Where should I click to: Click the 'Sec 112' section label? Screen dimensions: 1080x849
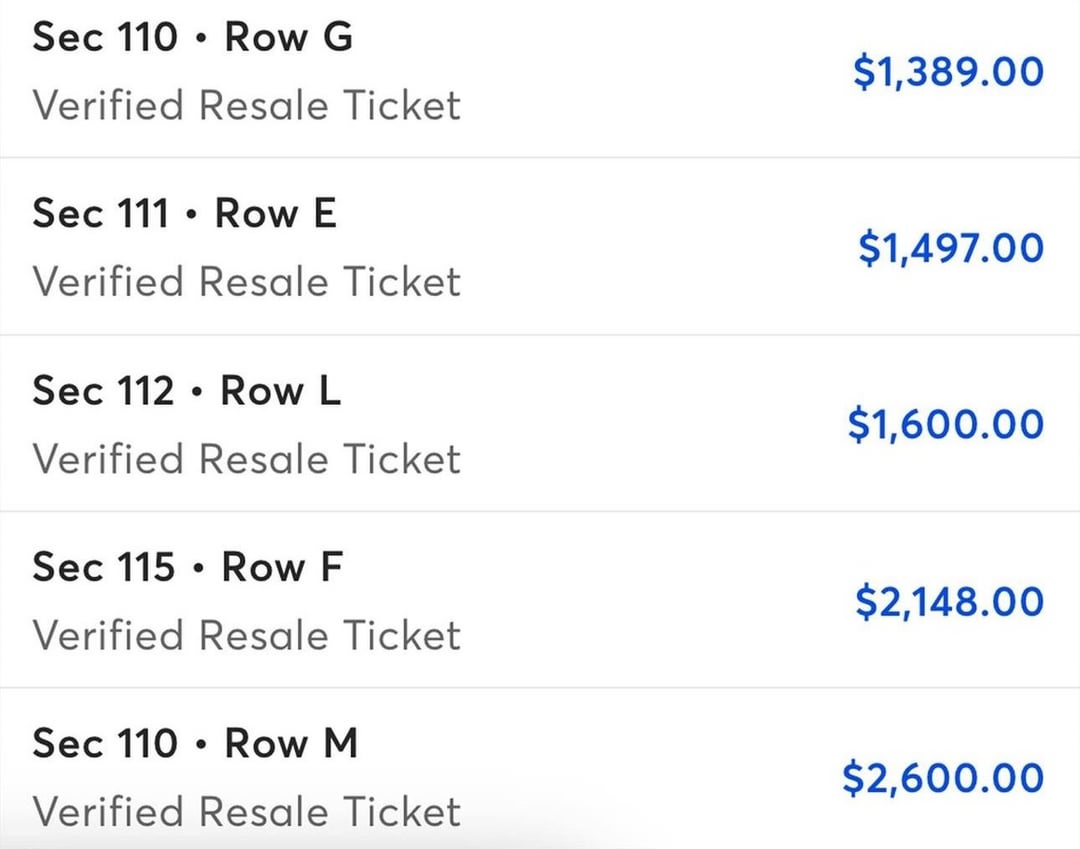tap(103, 390)
